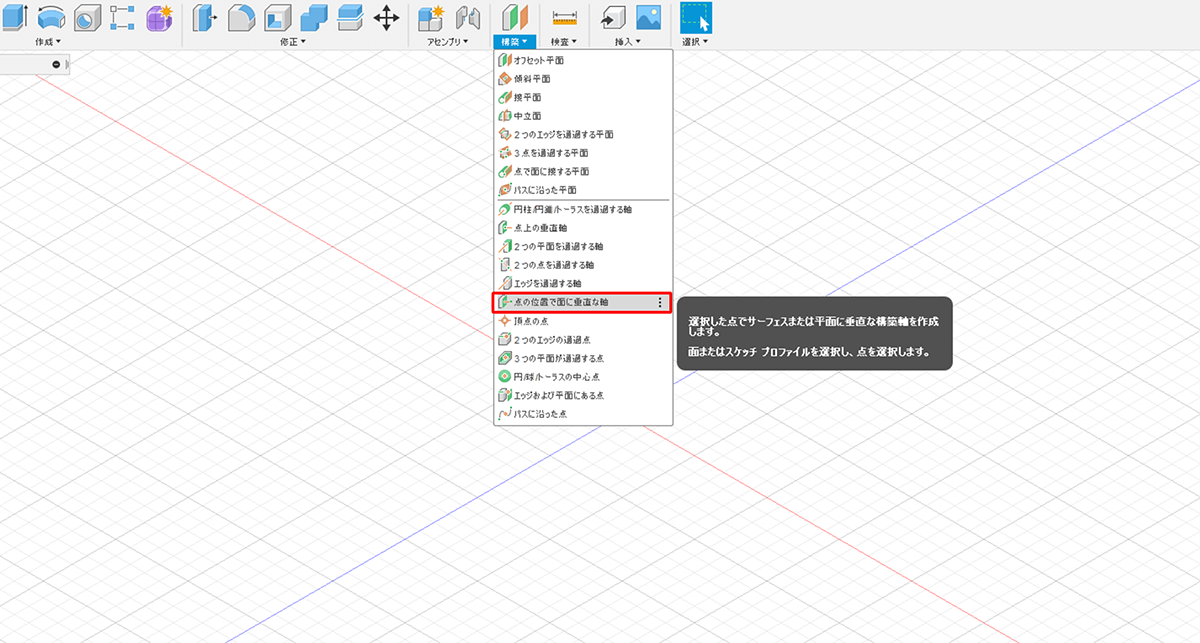Activate the Select tool icon
This screenshot has height=643, width=1200.
coord(696,16)
